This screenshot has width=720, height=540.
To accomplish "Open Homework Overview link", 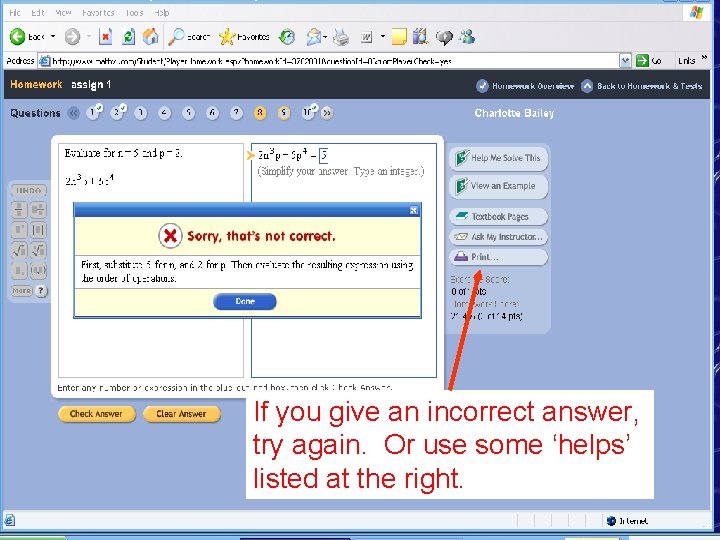I will click(525, 86).
